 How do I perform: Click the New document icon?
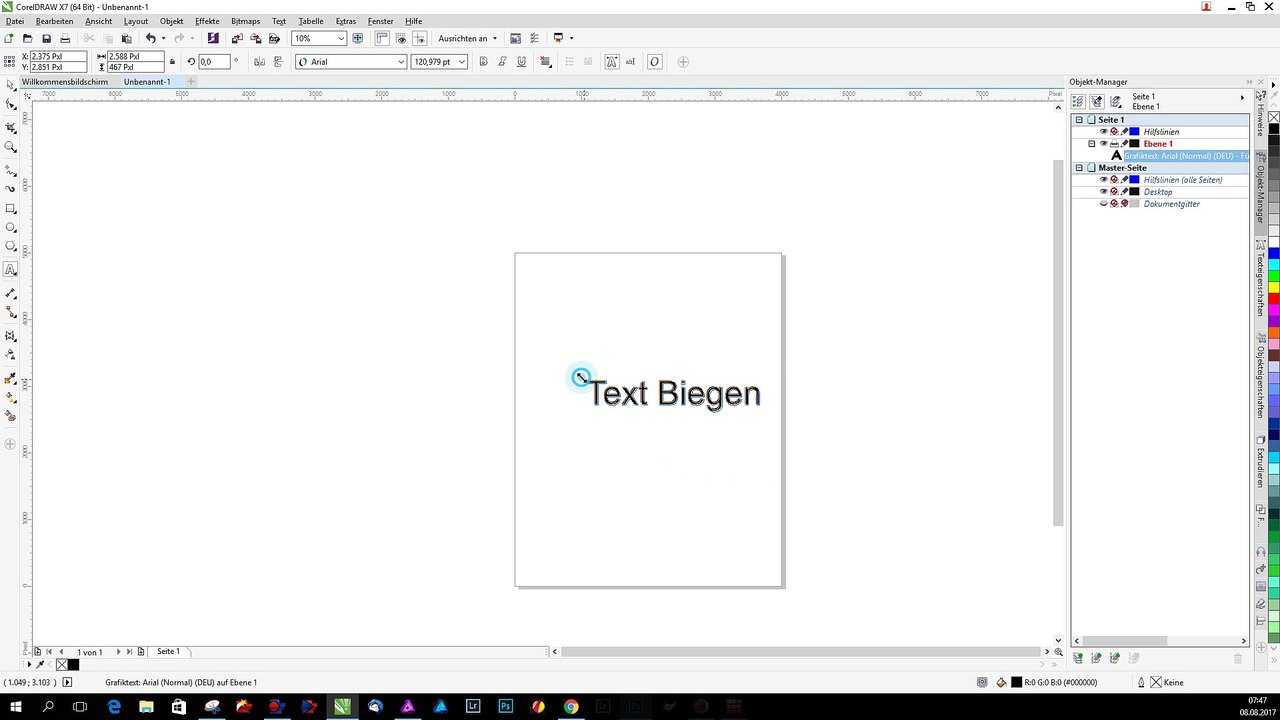click(x=9, y=38)
